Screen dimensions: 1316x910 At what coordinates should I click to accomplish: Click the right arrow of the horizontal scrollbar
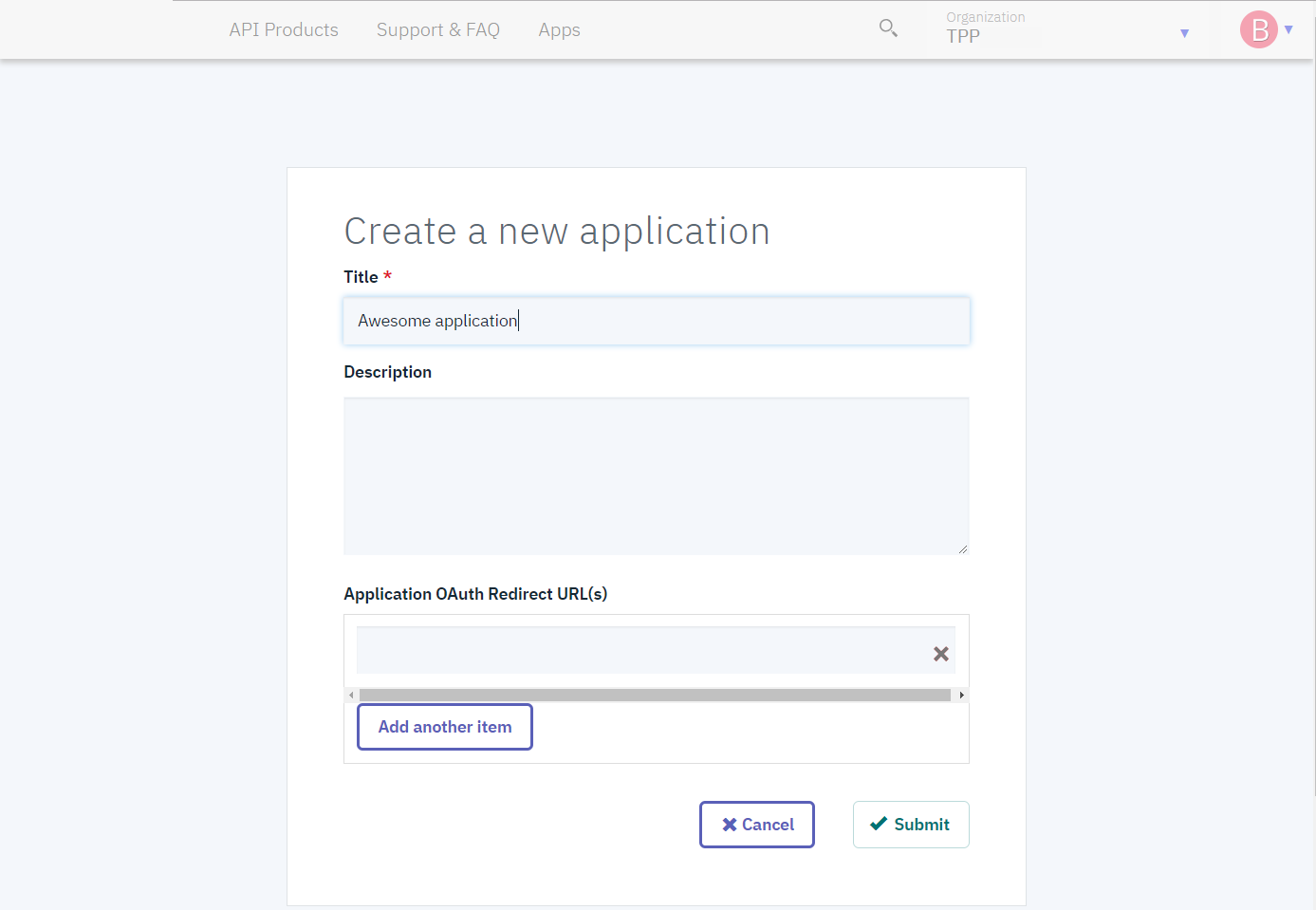coord(962,695)
